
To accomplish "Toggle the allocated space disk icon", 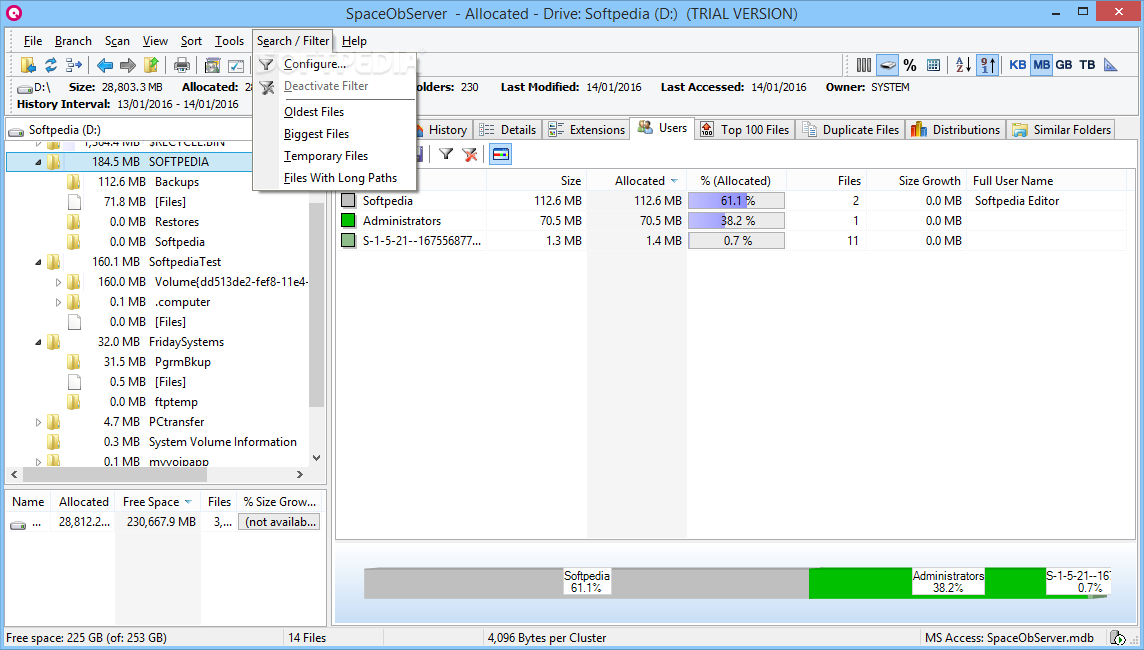I will (887, 65).
